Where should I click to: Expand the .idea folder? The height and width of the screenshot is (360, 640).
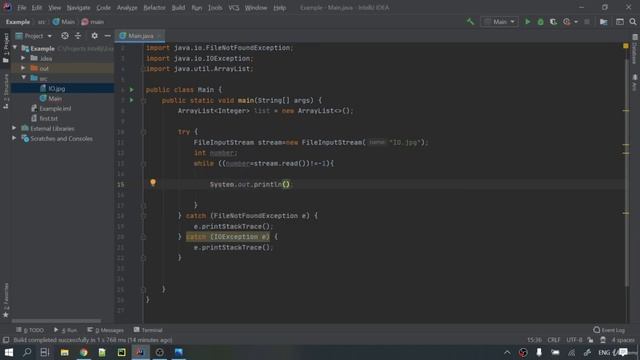(23, 58)
